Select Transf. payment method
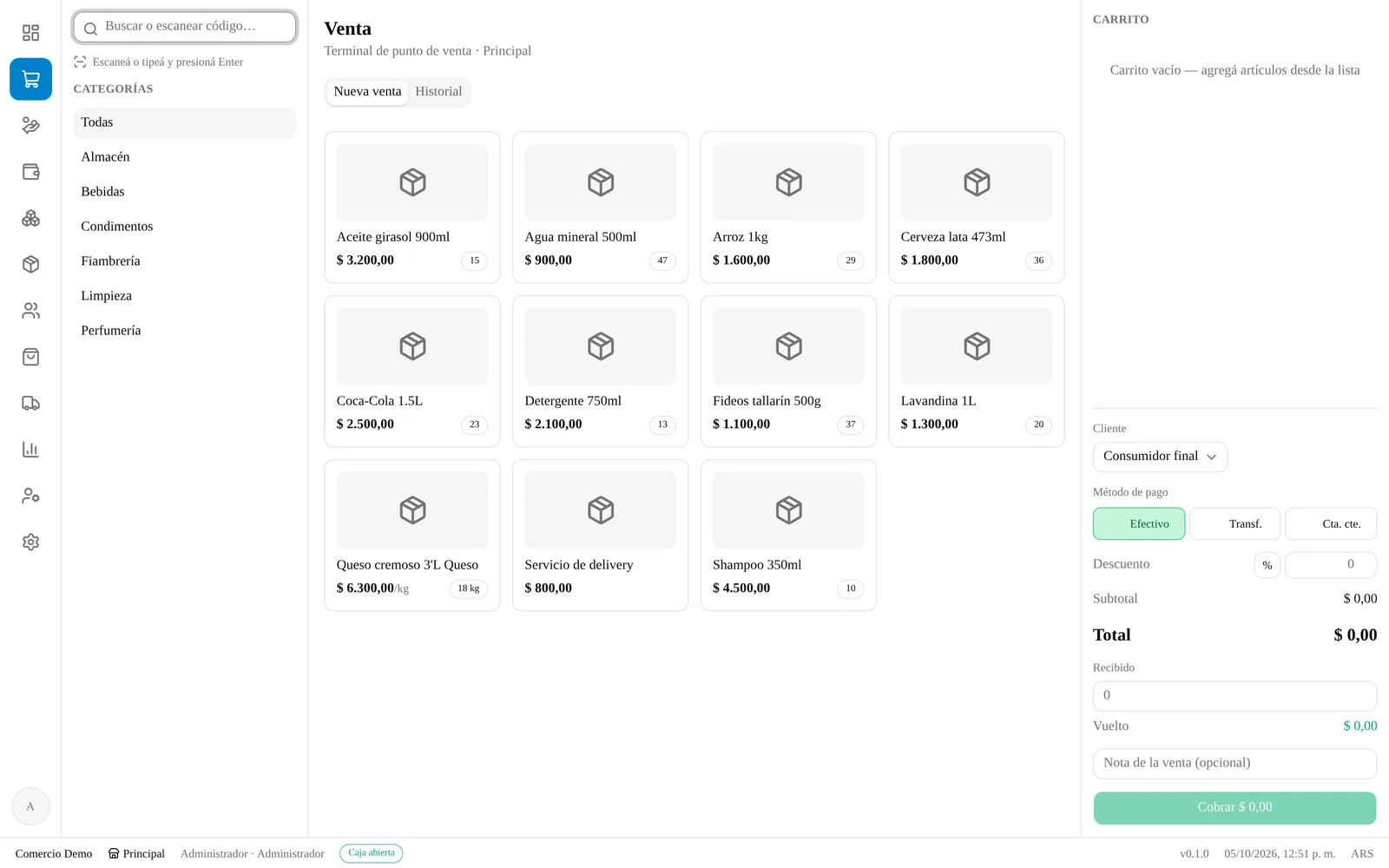 (x=1234, y=524)
